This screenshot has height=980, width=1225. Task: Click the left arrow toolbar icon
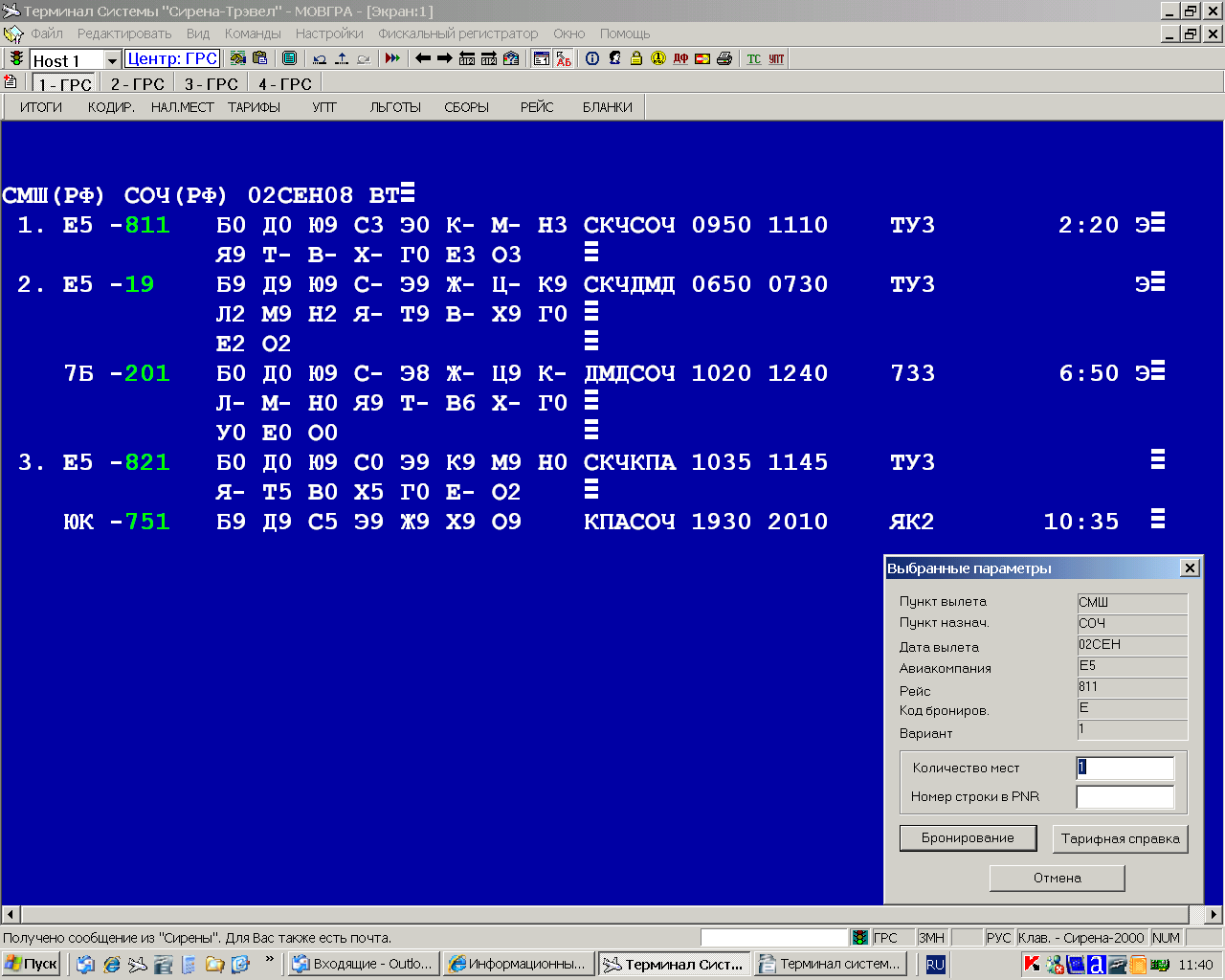(423, 58)
